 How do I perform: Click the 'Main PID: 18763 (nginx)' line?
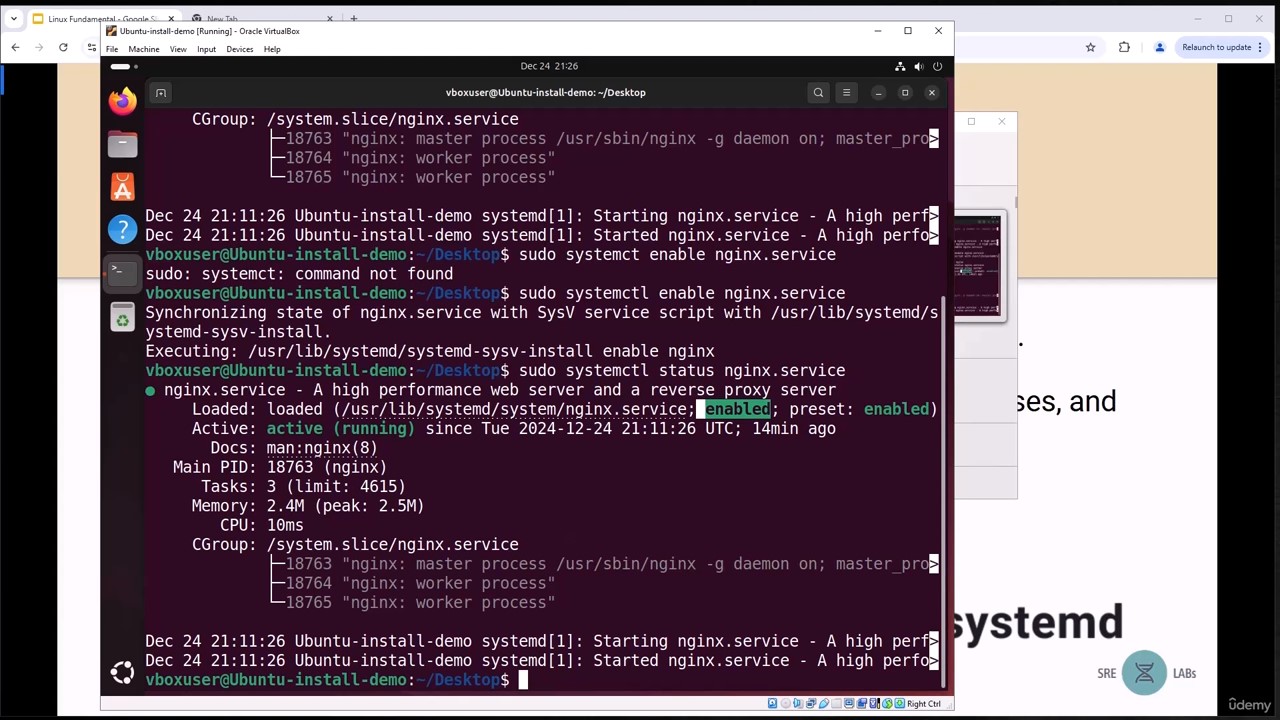(x=280, y=467)
